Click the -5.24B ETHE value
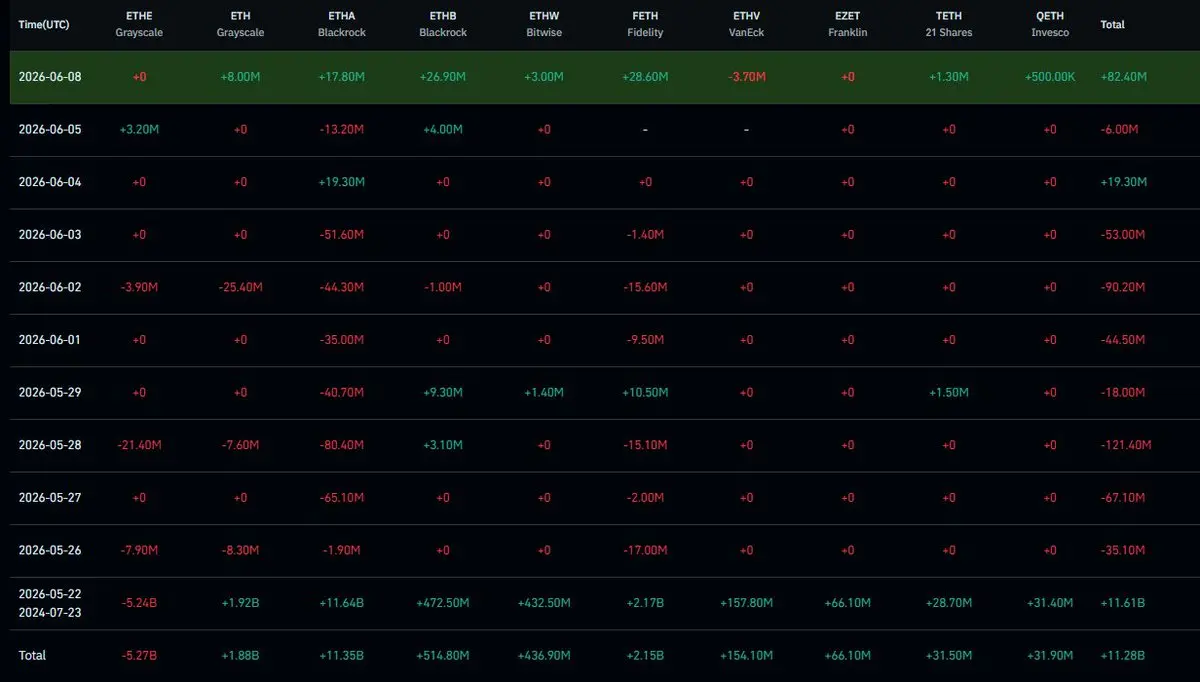The height and width of the screenshot is (682, 1200). pyautogui.click(x=139, y=603)
